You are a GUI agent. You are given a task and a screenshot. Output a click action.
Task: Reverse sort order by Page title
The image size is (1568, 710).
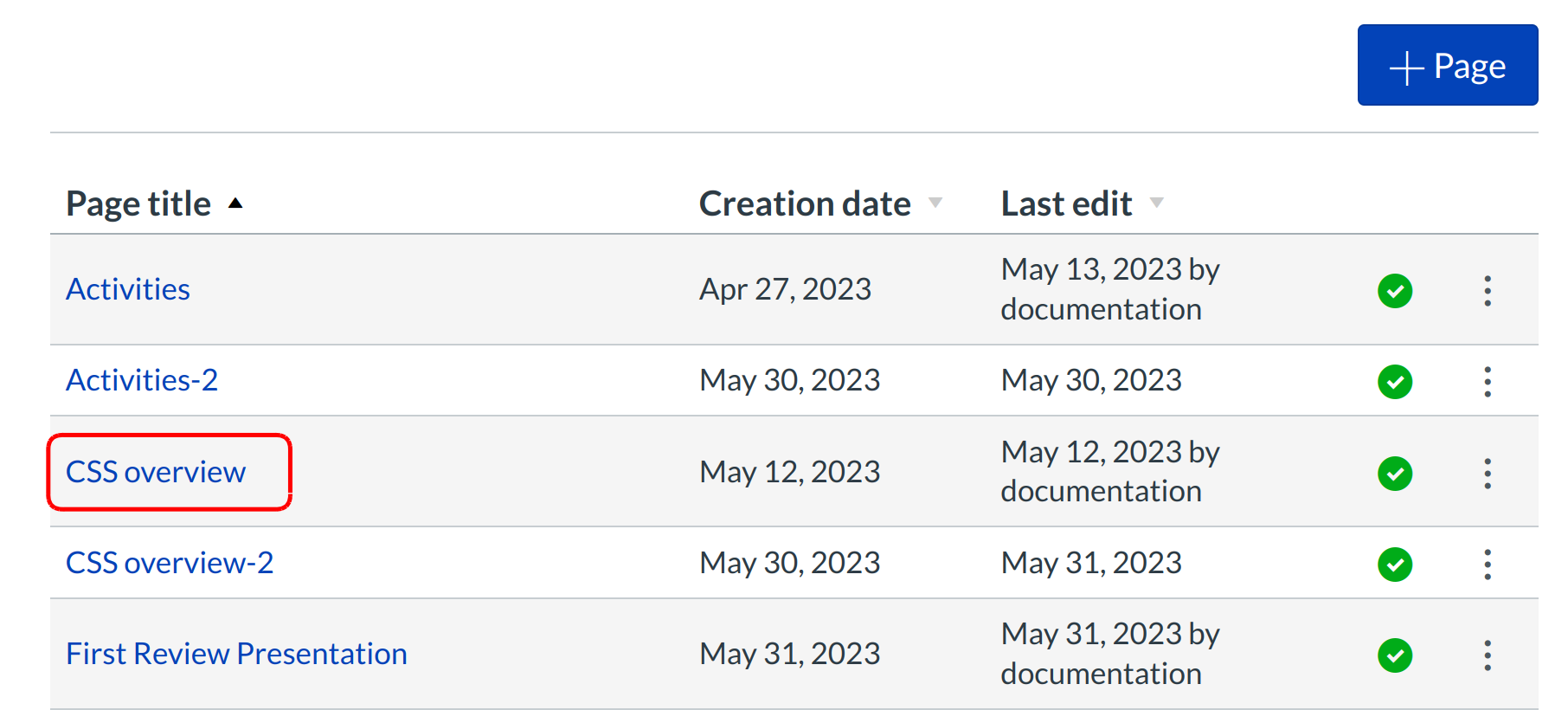138,204
